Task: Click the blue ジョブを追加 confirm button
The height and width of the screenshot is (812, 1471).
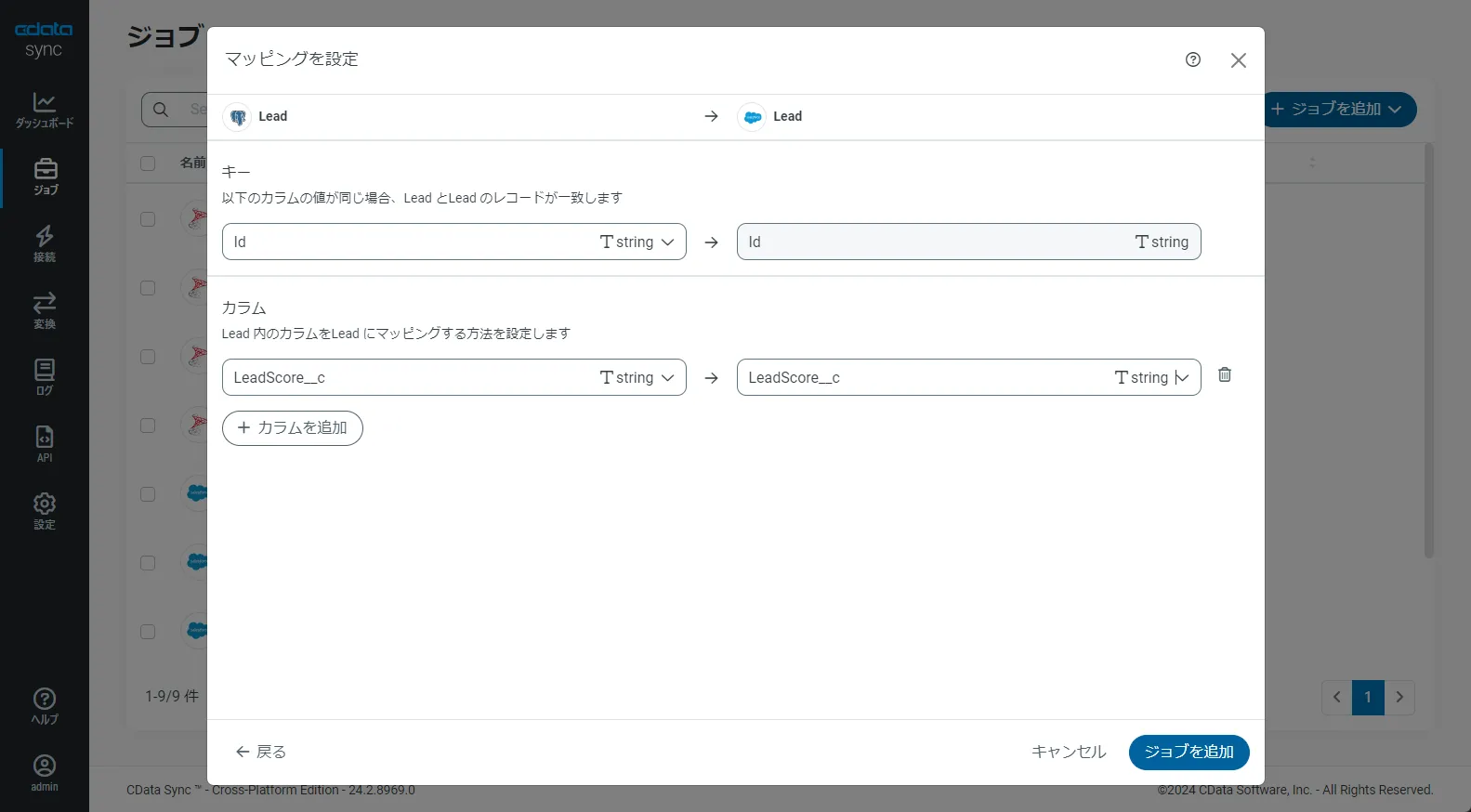Action: coord(1189,753)
